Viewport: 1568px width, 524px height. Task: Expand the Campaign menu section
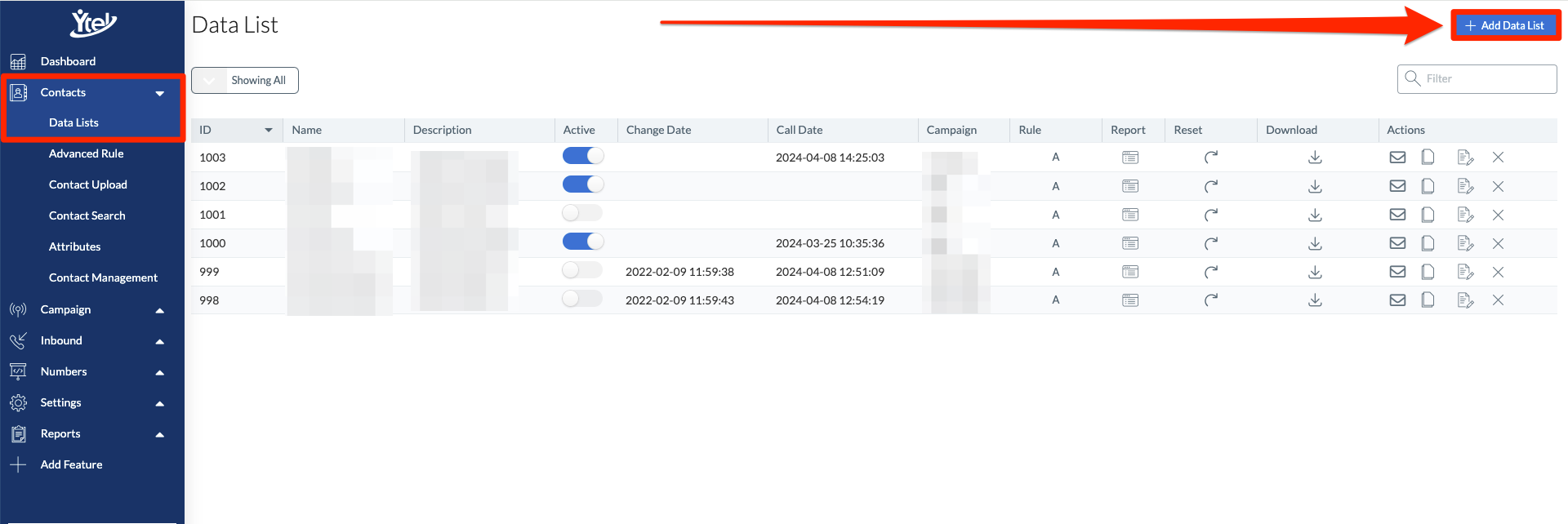tap(160, 310)
